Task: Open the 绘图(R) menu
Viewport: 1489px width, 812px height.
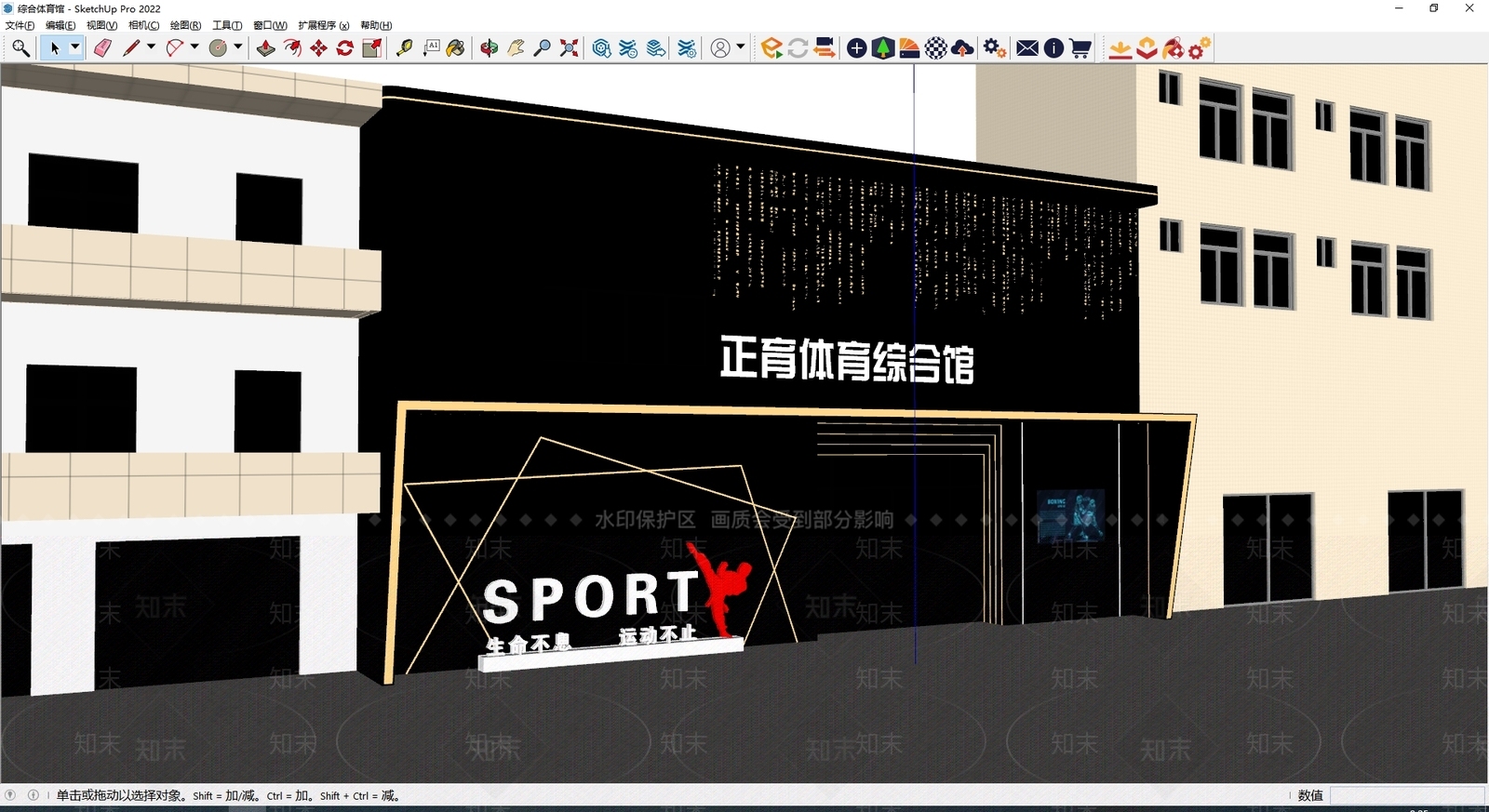Action: point(185,25)
